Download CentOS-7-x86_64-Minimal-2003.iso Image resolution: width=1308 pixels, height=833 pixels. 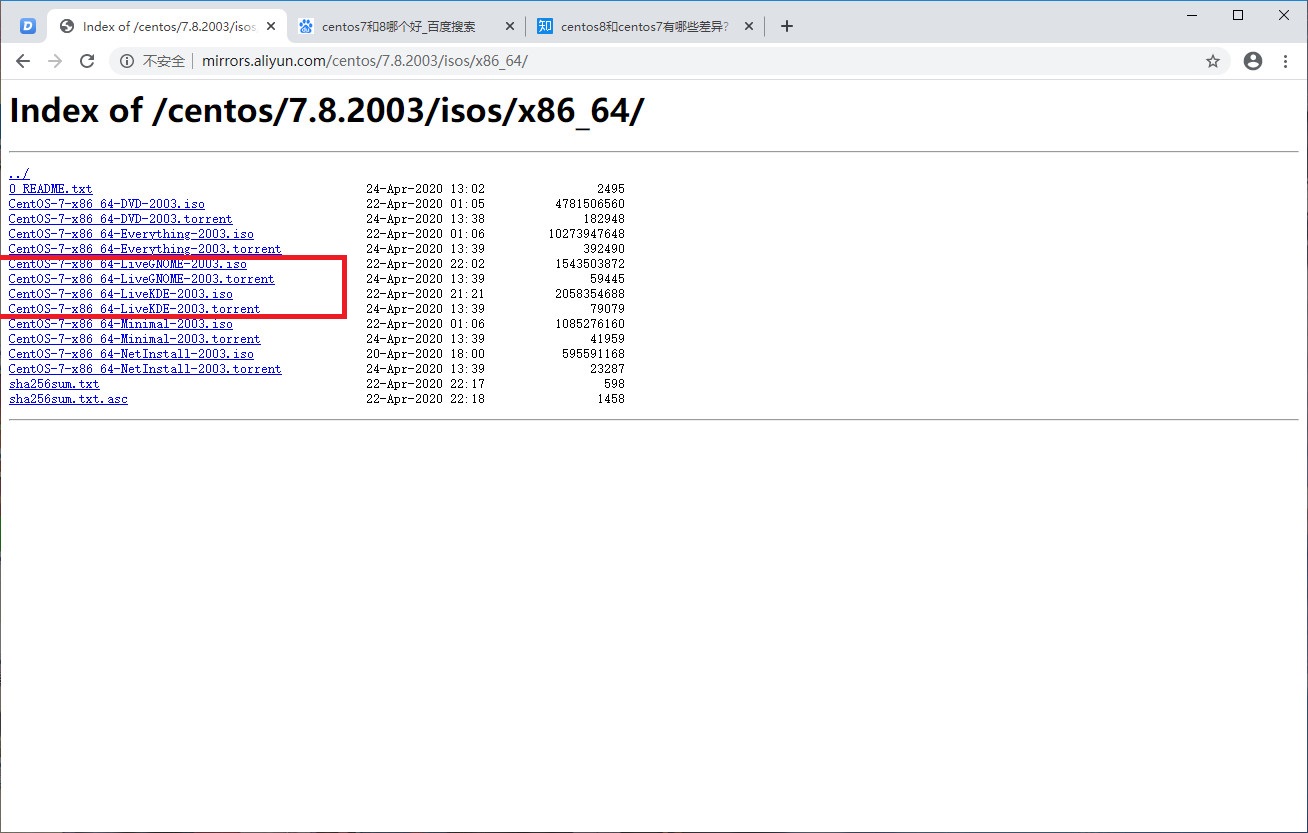(x=120, y=324)
